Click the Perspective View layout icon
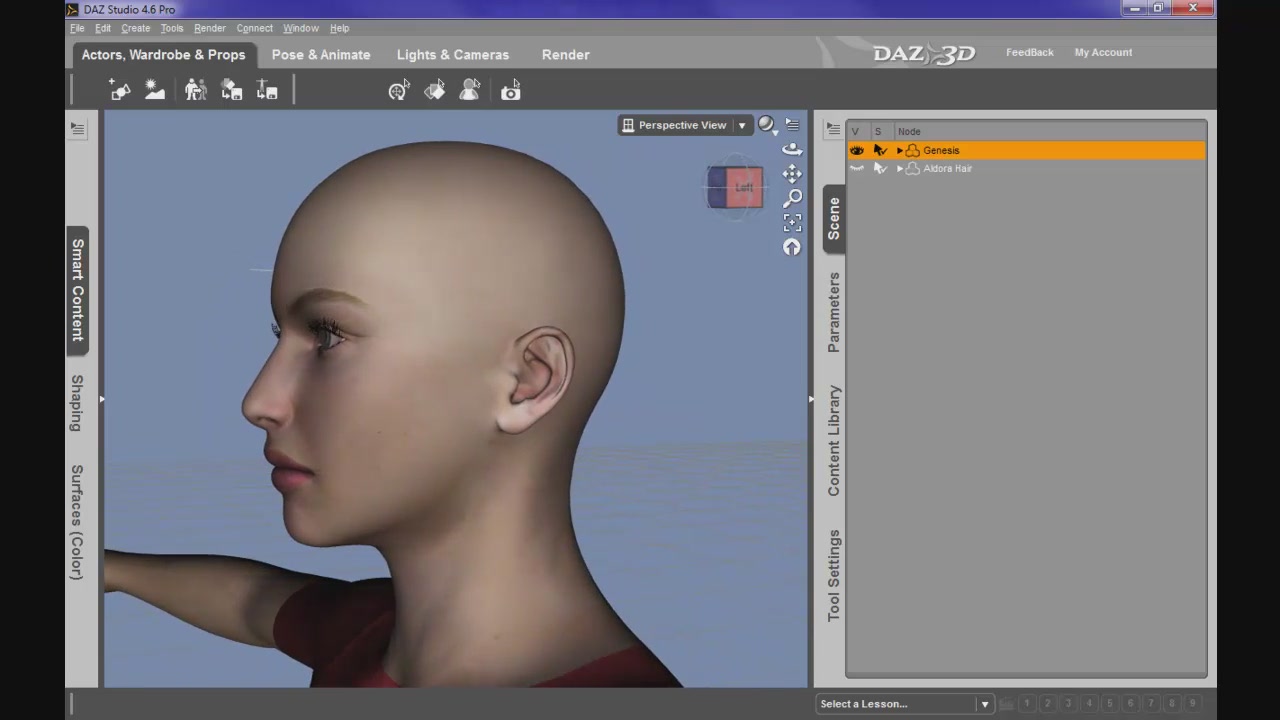The width and height of the screenshot is (1280, 720). (628, 125)
